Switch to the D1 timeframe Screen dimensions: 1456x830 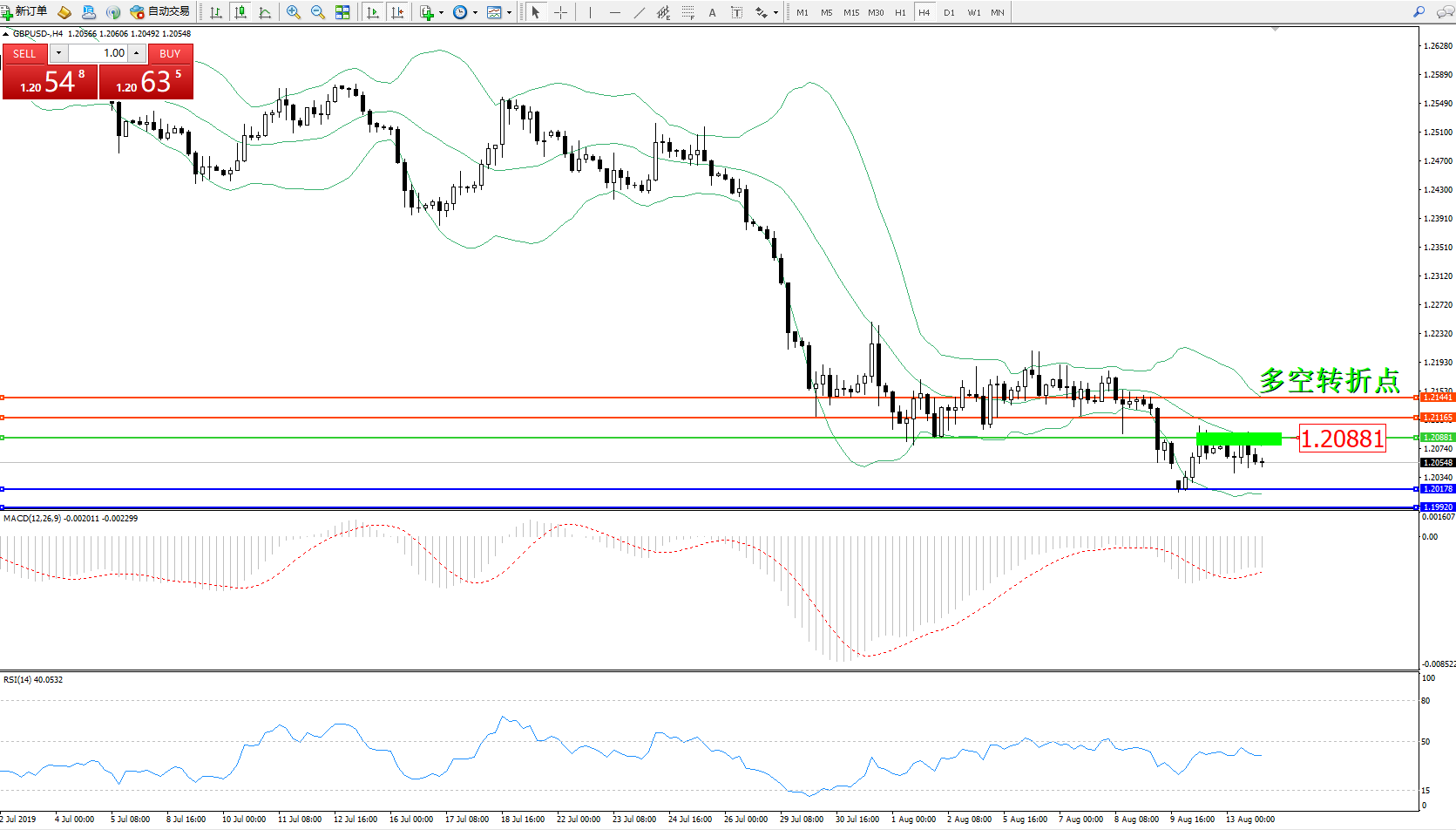949,12
